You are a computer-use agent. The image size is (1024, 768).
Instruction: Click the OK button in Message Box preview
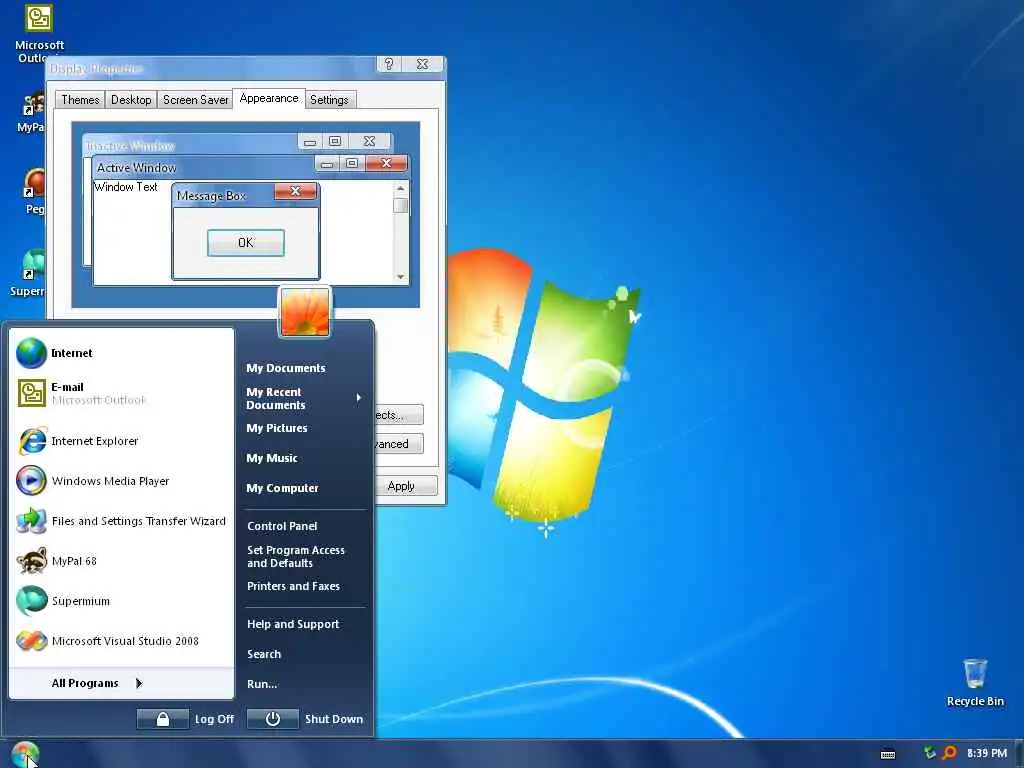[246, 243]
